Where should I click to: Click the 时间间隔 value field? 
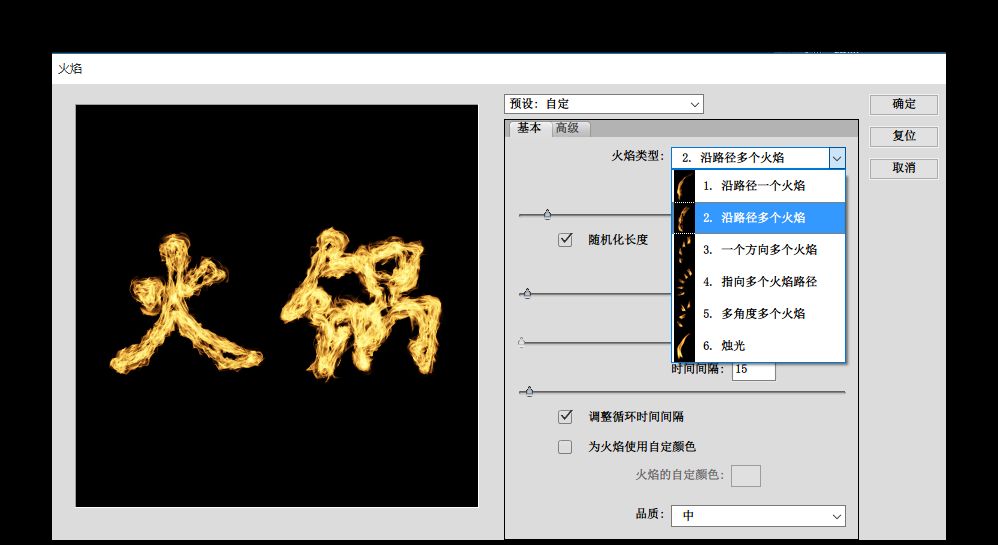[x=754, y=369]
